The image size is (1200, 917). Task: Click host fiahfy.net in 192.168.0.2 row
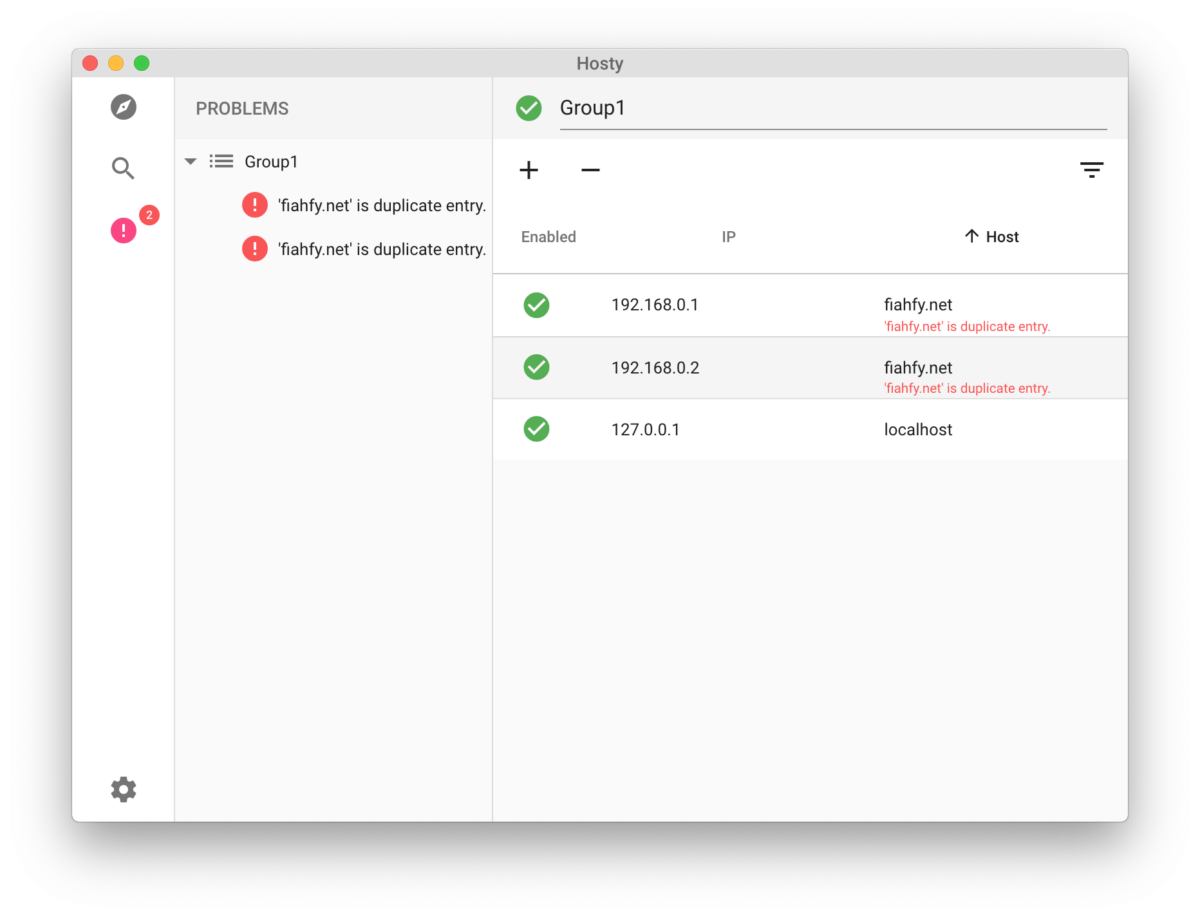918,368
